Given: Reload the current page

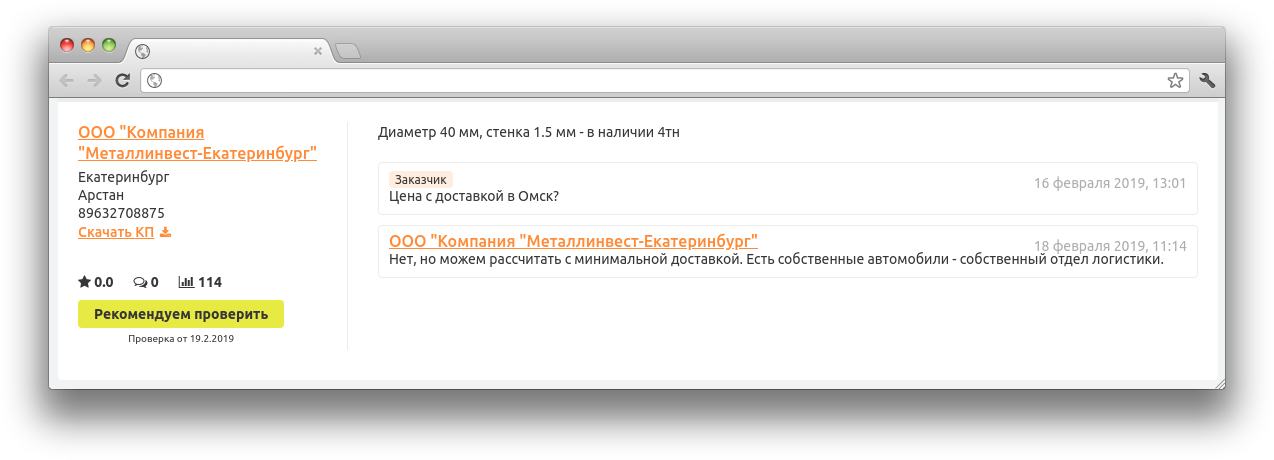Looking at the screenshot, I should coord(122,81).
